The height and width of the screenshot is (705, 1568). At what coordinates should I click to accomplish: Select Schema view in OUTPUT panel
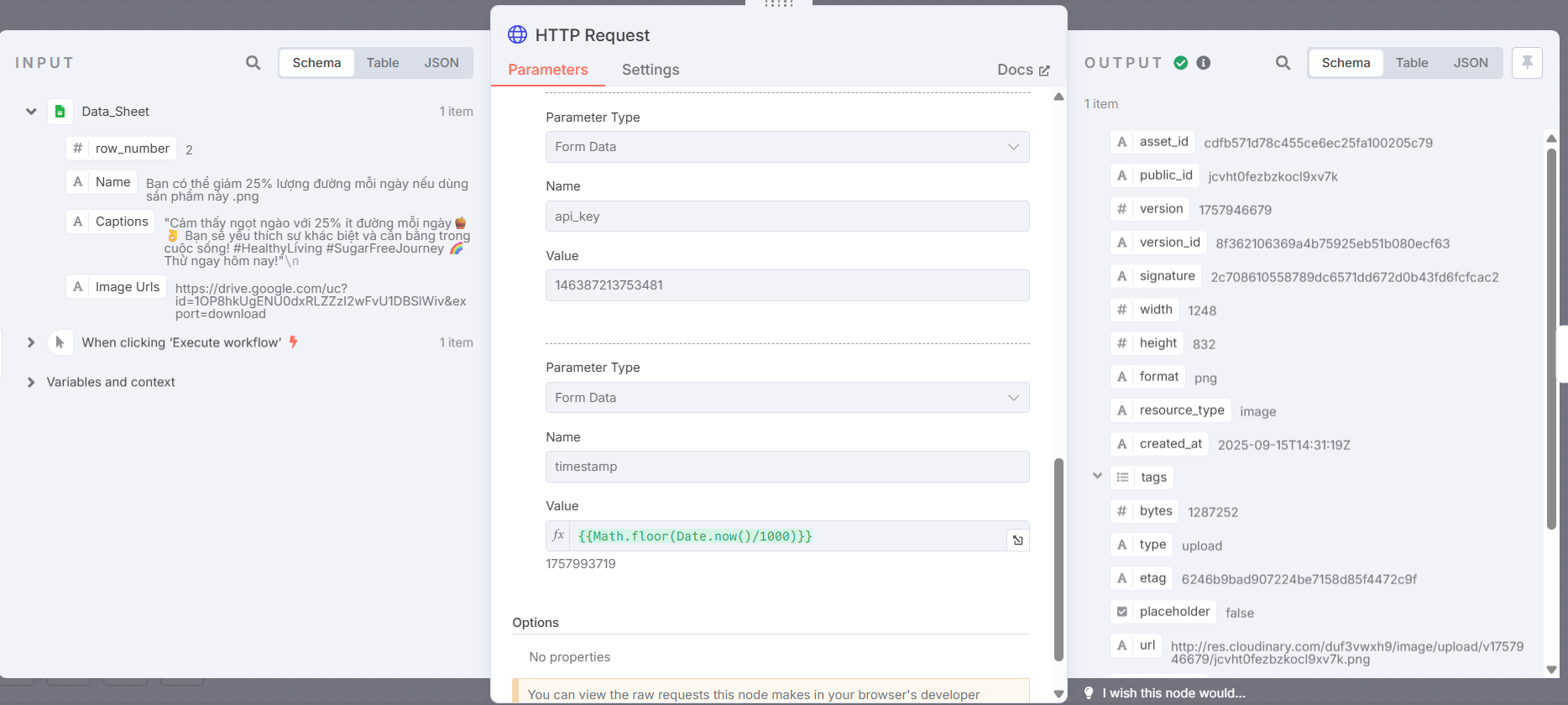(1346, 63)
